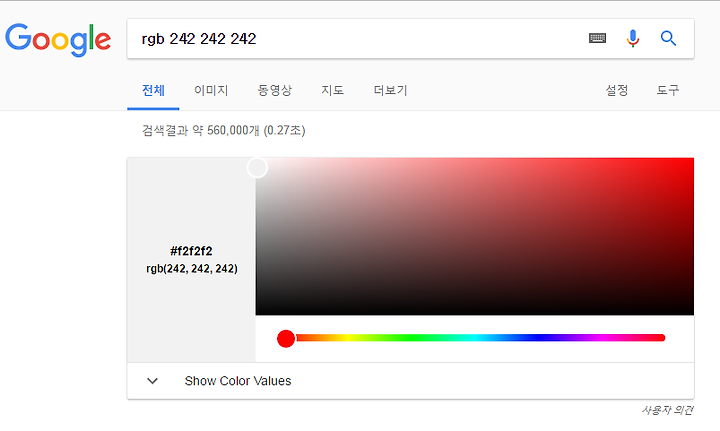Click inside the red saturation gradient area
Screen dimensions: 720x431
[475, 236]
